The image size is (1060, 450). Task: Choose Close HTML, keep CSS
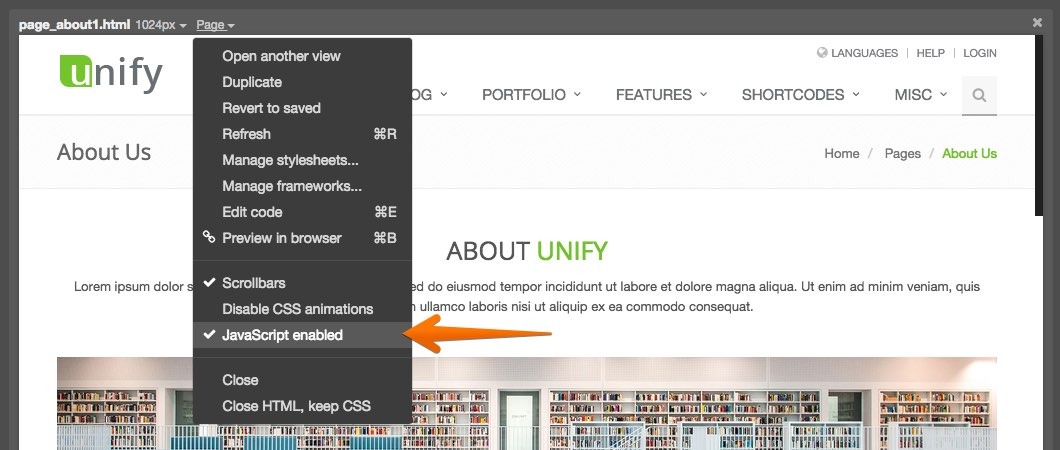pos(302,406)
